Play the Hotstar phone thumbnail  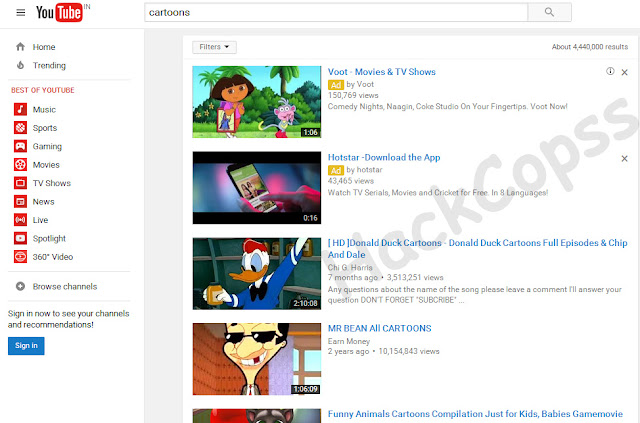tap(257, 187)
